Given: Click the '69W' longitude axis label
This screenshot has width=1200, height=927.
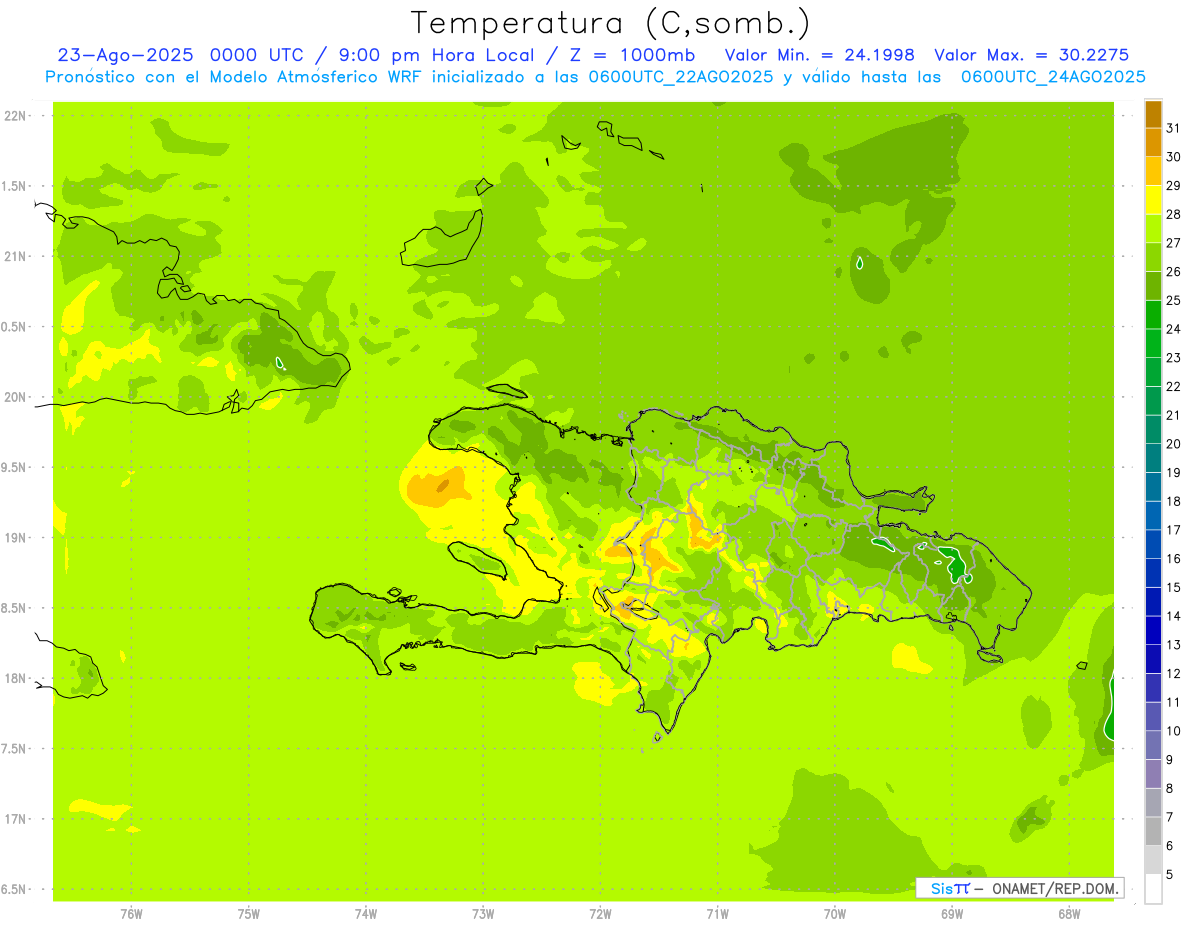Looking at the screenshot, I should pos(952,914).
